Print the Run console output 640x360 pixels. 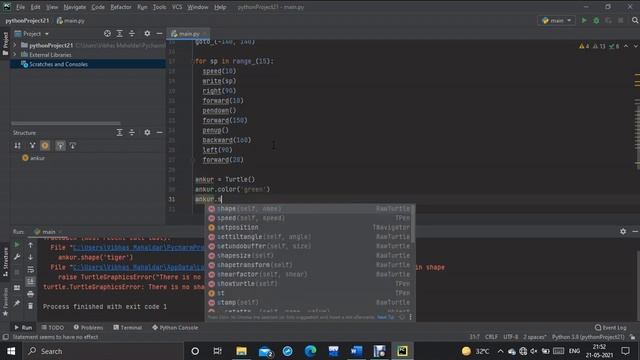(x=31, y=294)
